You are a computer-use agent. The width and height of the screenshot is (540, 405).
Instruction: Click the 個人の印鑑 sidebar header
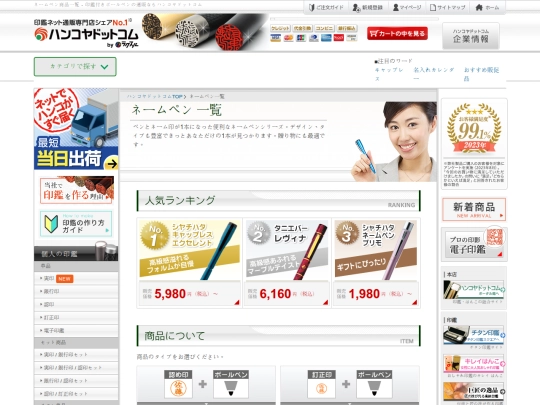[x=76, y=253]
